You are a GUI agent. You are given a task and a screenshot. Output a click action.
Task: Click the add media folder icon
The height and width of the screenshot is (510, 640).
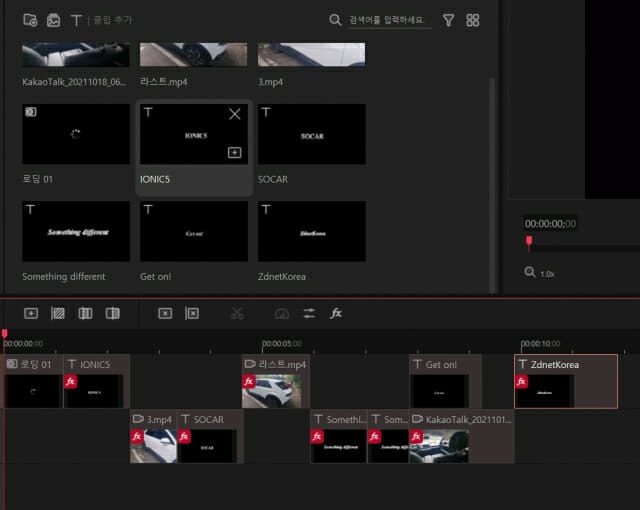[31, 20]
